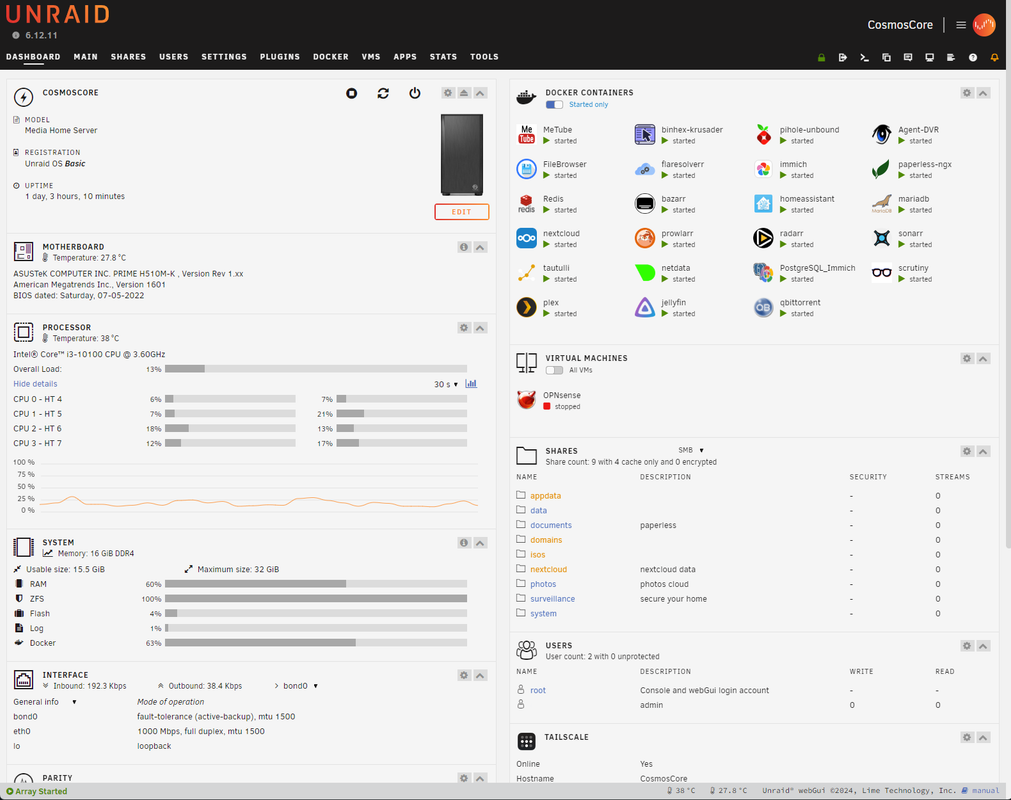Reboot the server via the refresh icon
1011x800 pixels.
coord(383,93)
